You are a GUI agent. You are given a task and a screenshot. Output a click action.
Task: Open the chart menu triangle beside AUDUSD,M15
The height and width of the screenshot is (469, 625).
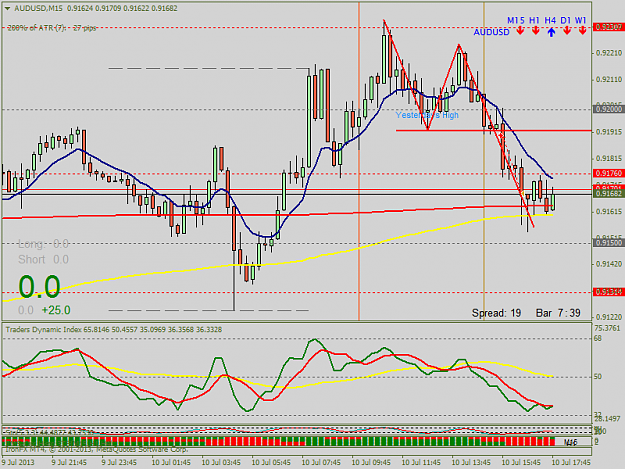[x=7, y=8]
